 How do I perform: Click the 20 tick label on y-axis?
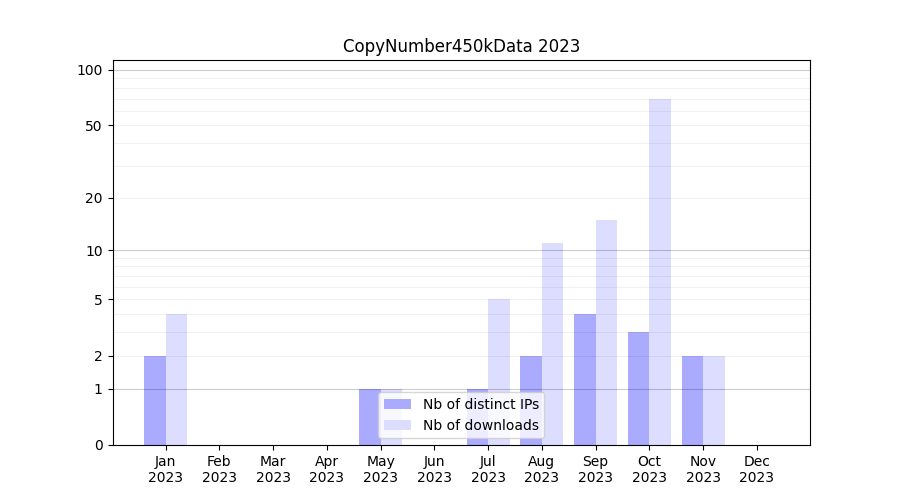pyautogui.click(x=94, y=198)
